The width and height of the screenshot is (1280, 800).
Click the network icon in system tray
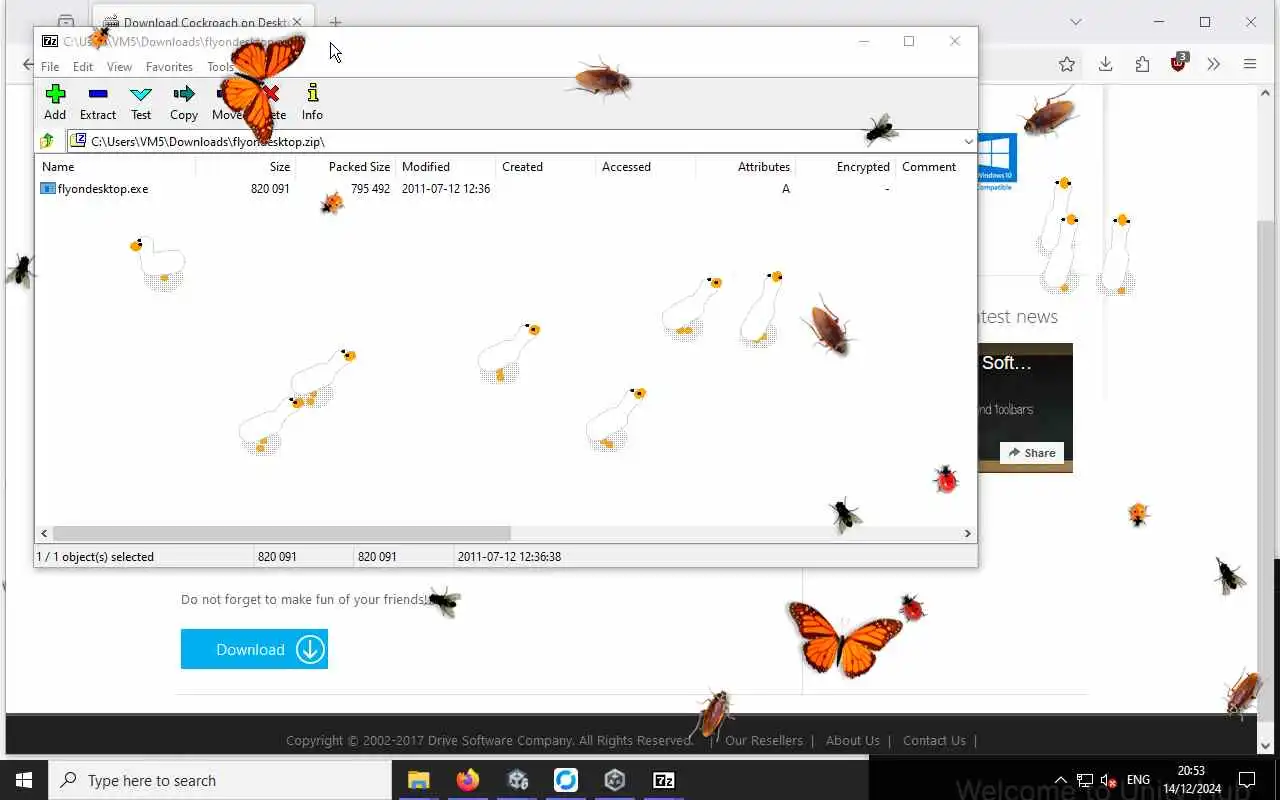[x=1084, y=780]
